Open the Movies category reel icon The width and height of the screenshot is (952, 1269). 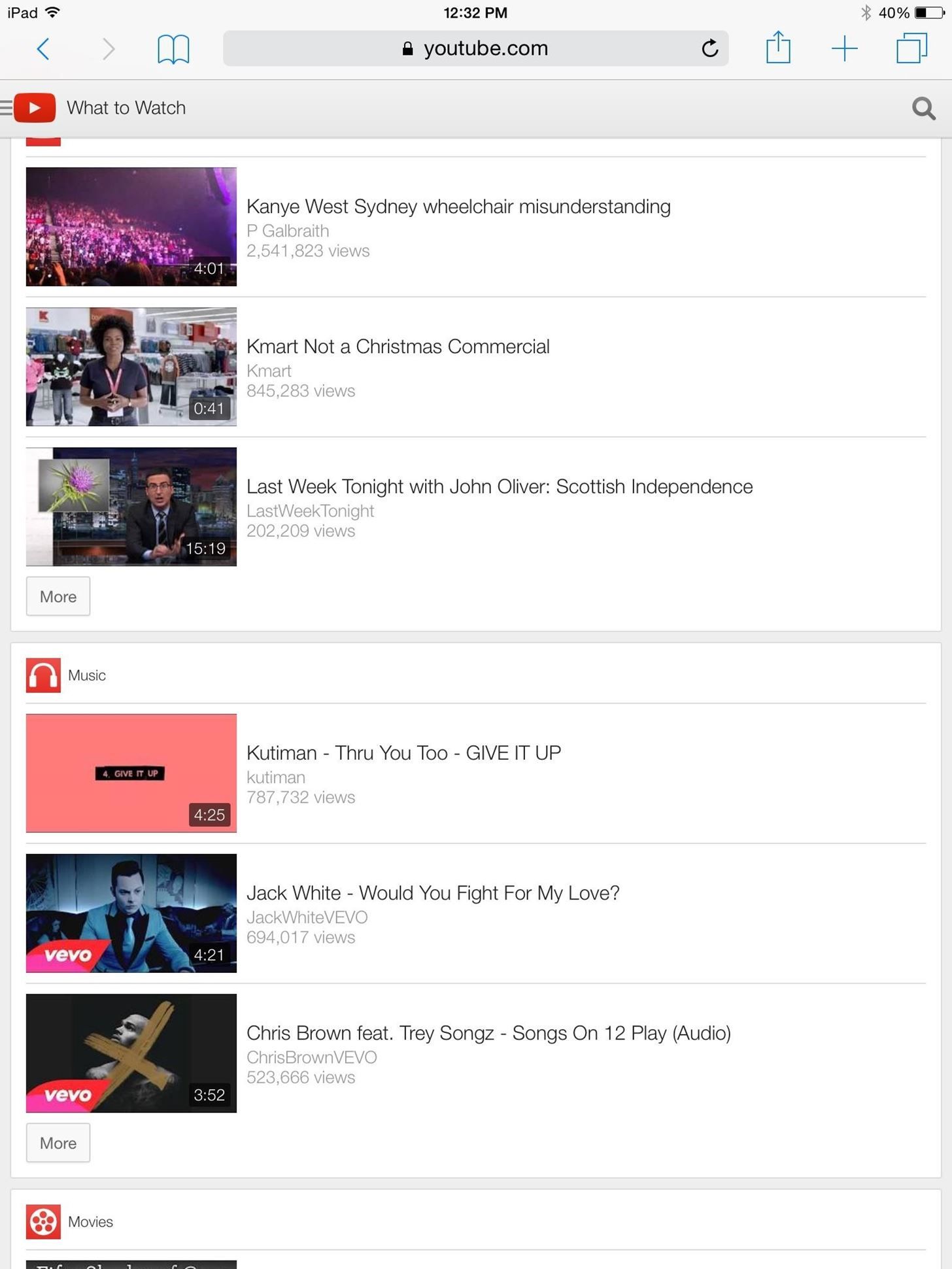pyautogui.click(x=43, y=1222)
